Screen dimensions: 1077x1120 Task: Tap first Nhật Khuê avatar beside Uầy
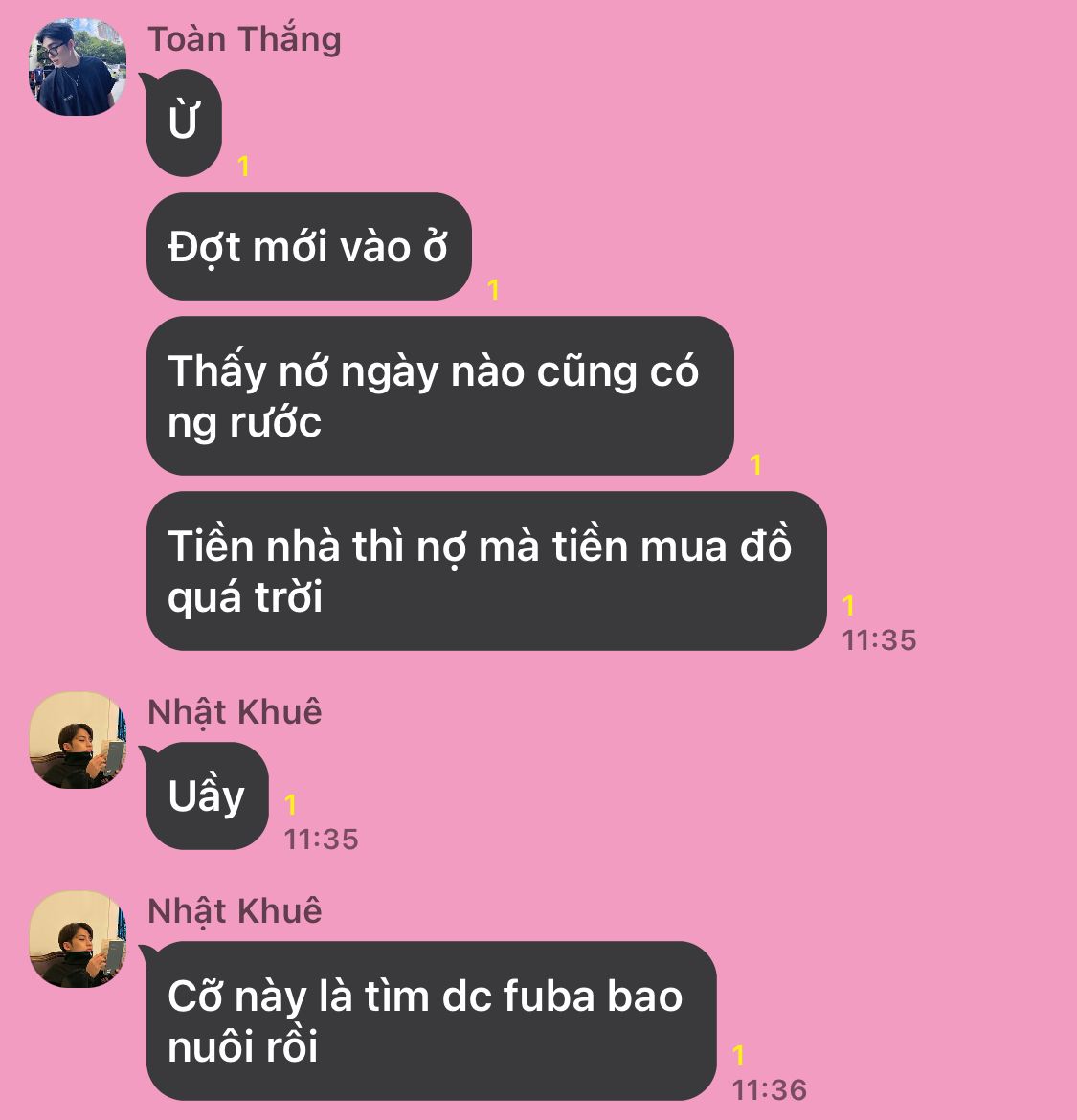[78, 740]
